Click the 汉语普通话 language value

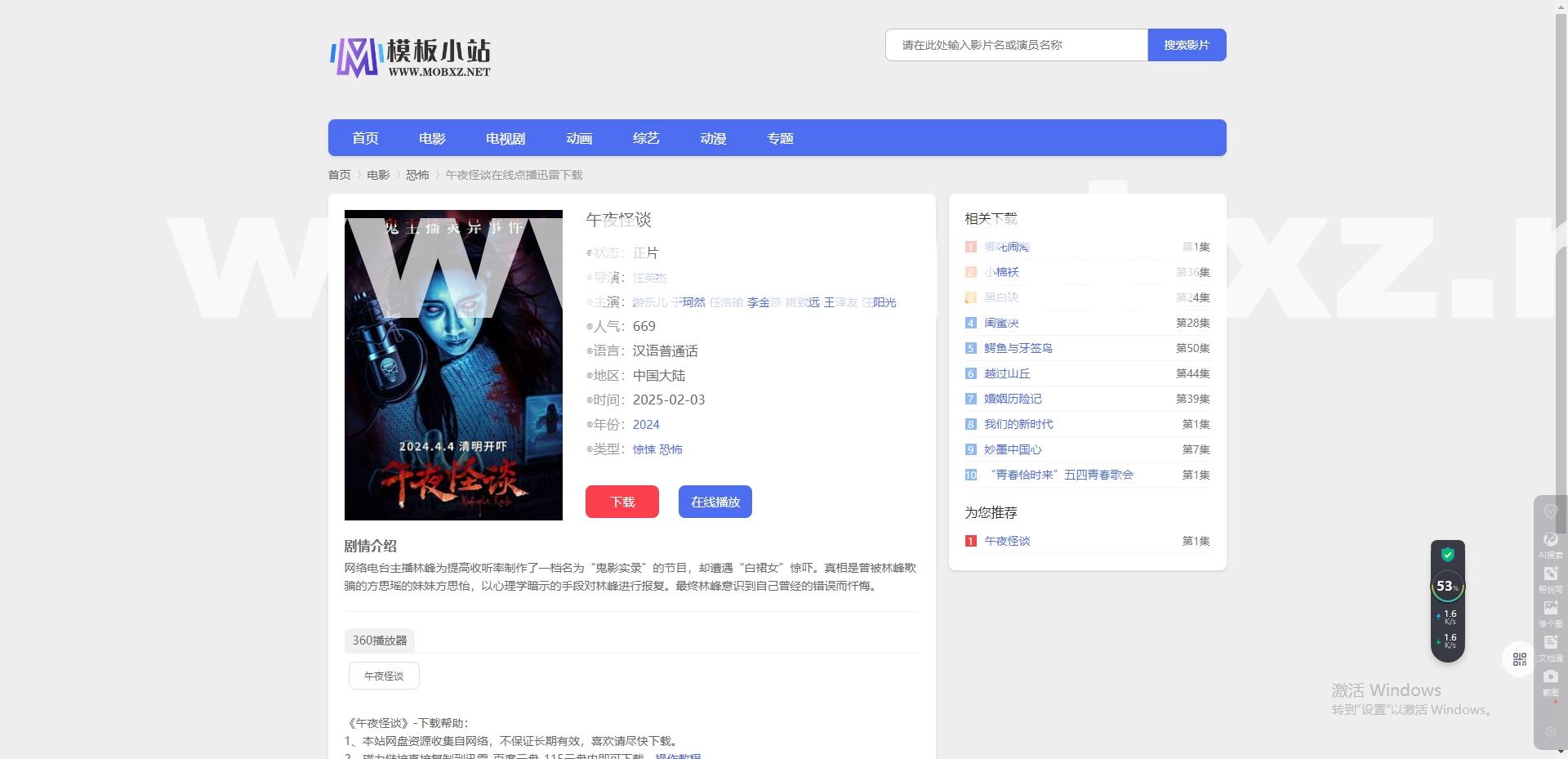666,351
